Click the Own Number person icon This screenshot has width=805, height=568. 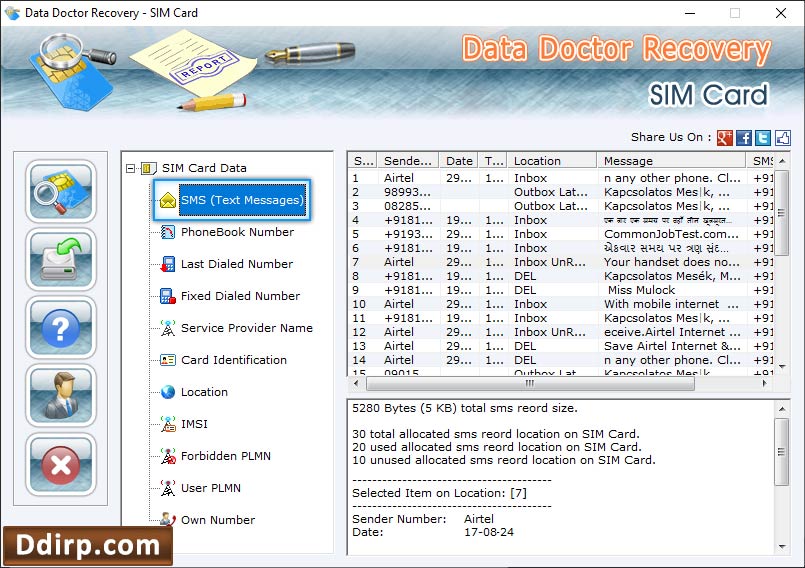pos(168,519)
